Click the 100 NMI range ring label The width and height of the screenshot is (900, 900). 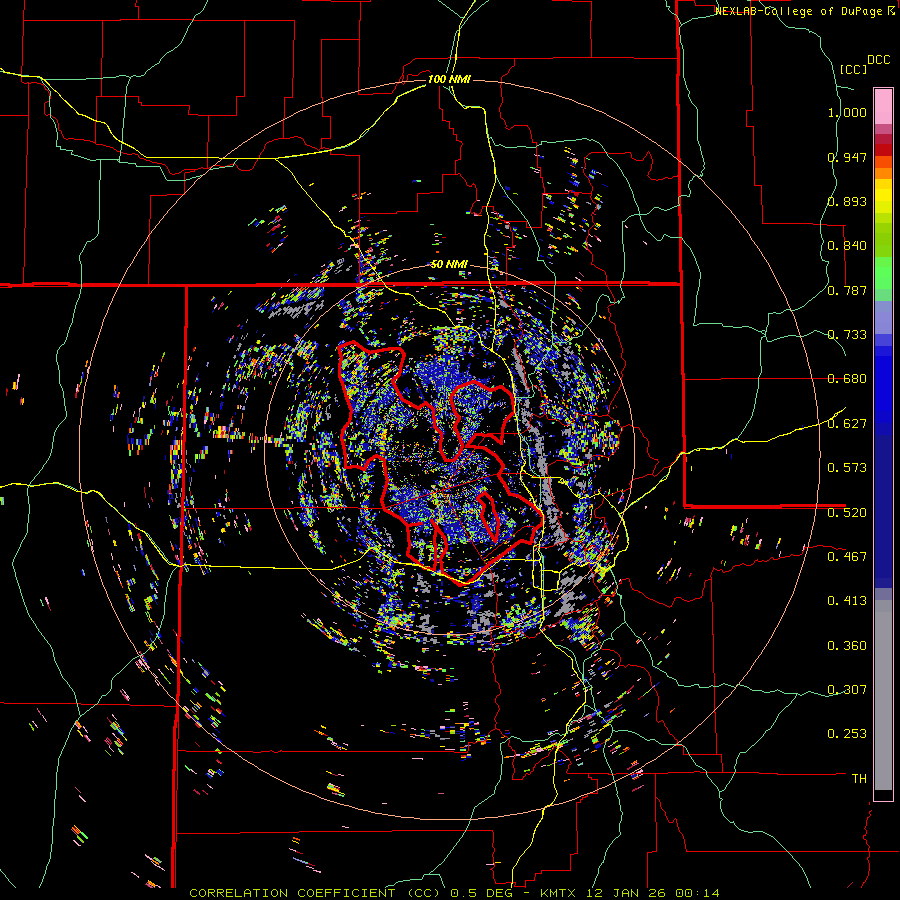coord(449,79)
